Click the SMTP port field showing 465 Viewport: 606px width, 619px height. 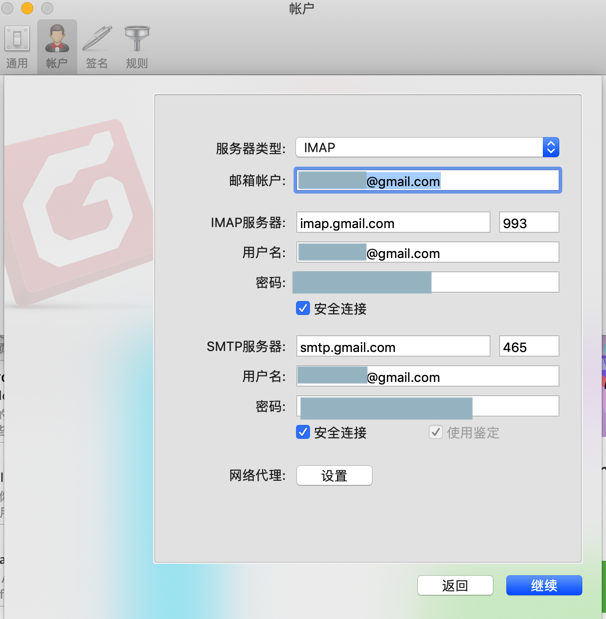point(529,346)
